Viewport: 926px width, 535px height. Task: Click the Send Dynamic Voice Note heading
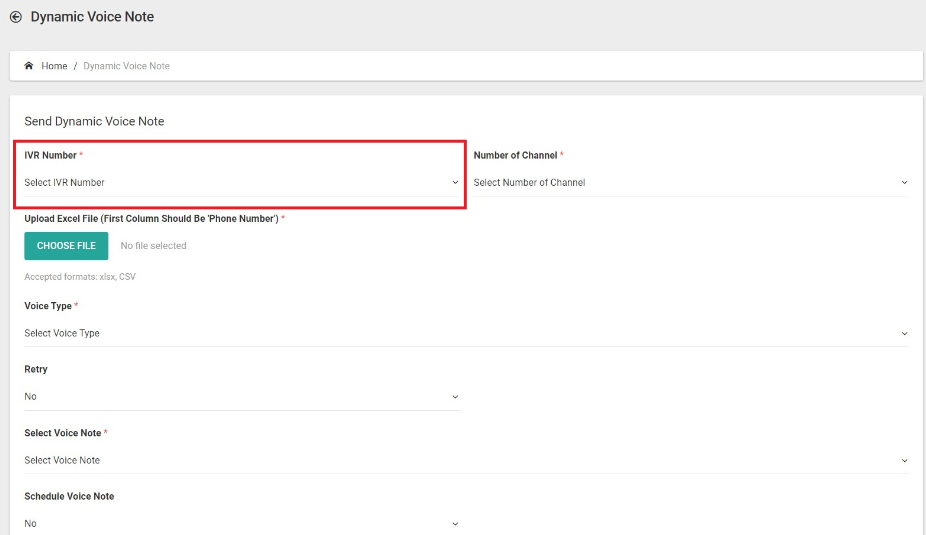click(x=94, y=121)
